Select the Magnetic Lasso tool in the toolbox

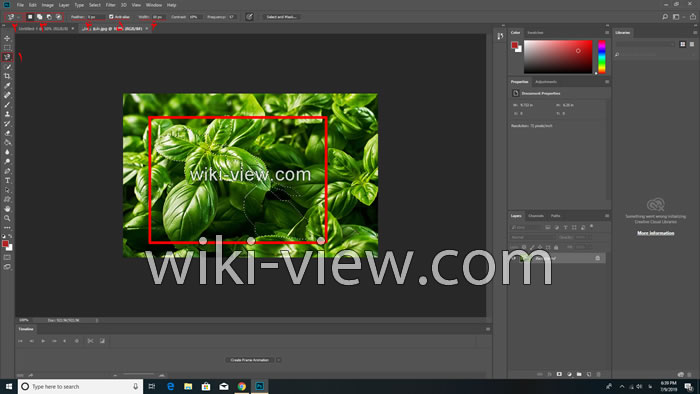(x=7, y=57)
